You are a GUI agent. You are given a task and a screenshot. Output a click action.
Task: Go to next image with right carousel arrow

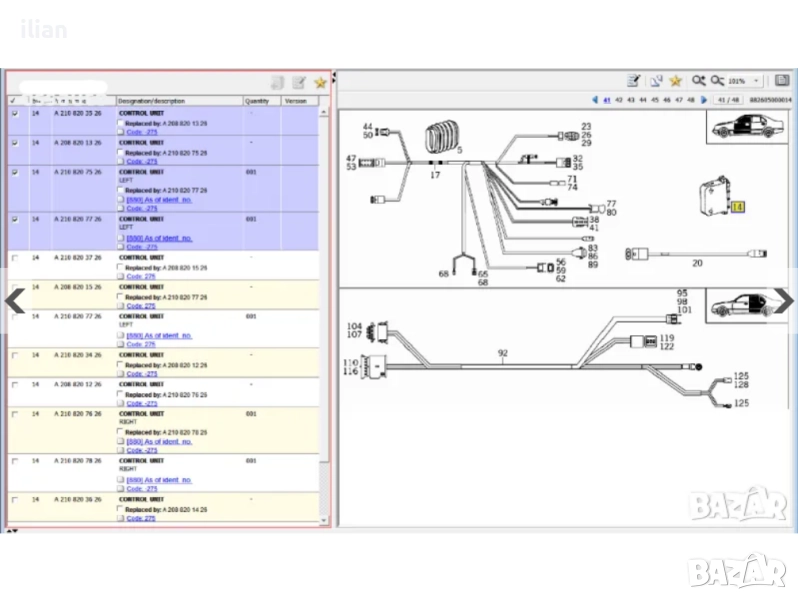(781, 299)
